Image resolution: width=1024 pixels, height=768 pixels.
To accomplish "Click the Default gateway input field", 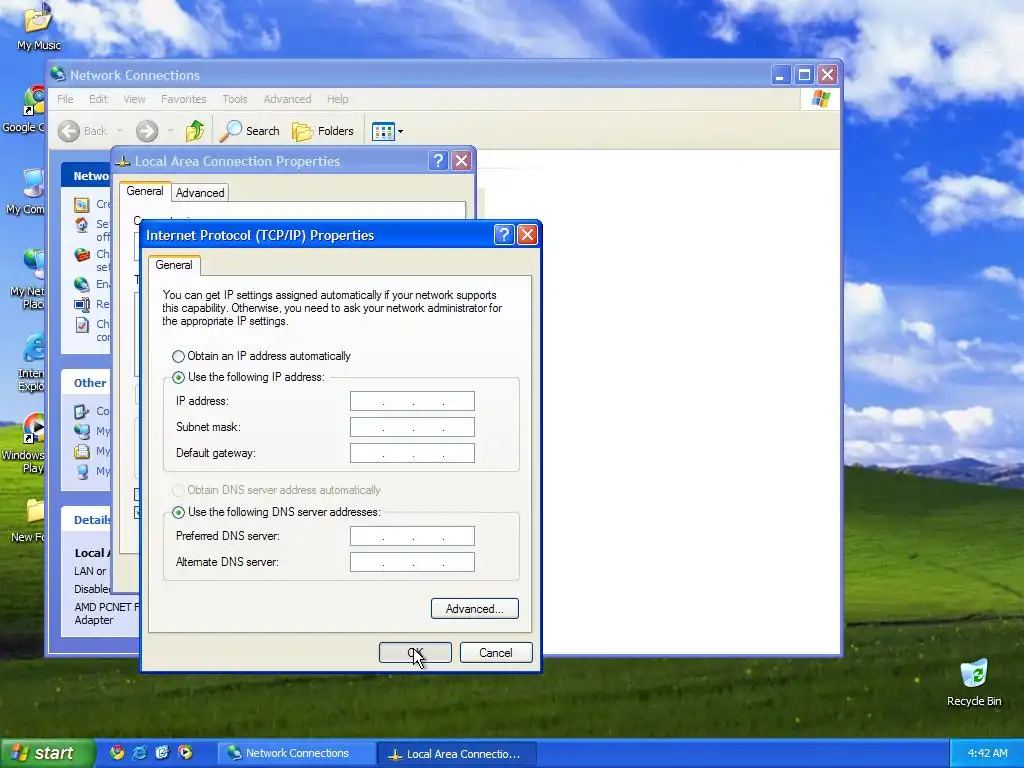I will coord(412,453).
